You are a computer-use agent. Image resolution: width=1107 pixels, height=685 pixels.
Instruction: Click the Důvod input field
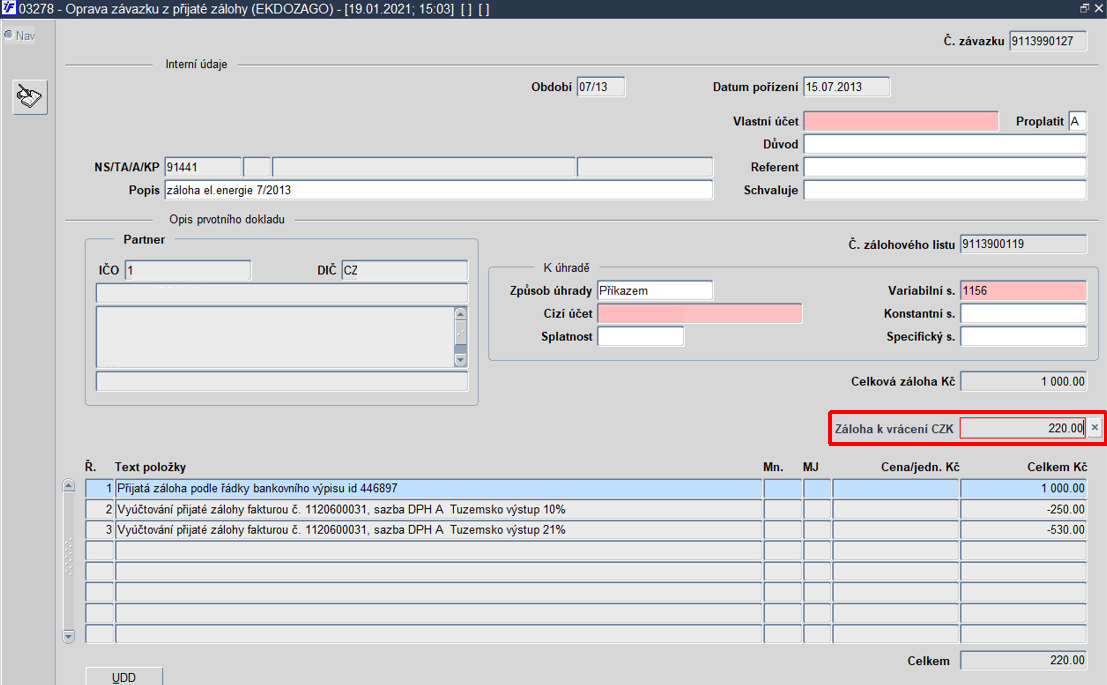(x=945, y=144)
